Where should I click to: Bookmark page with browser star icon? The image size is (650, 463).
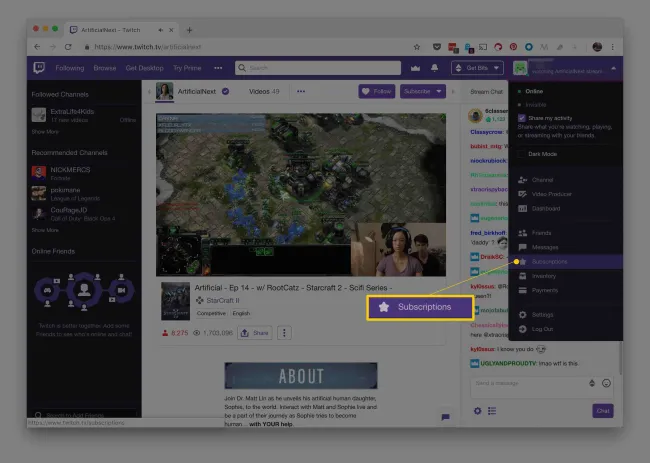pos(417,47)
